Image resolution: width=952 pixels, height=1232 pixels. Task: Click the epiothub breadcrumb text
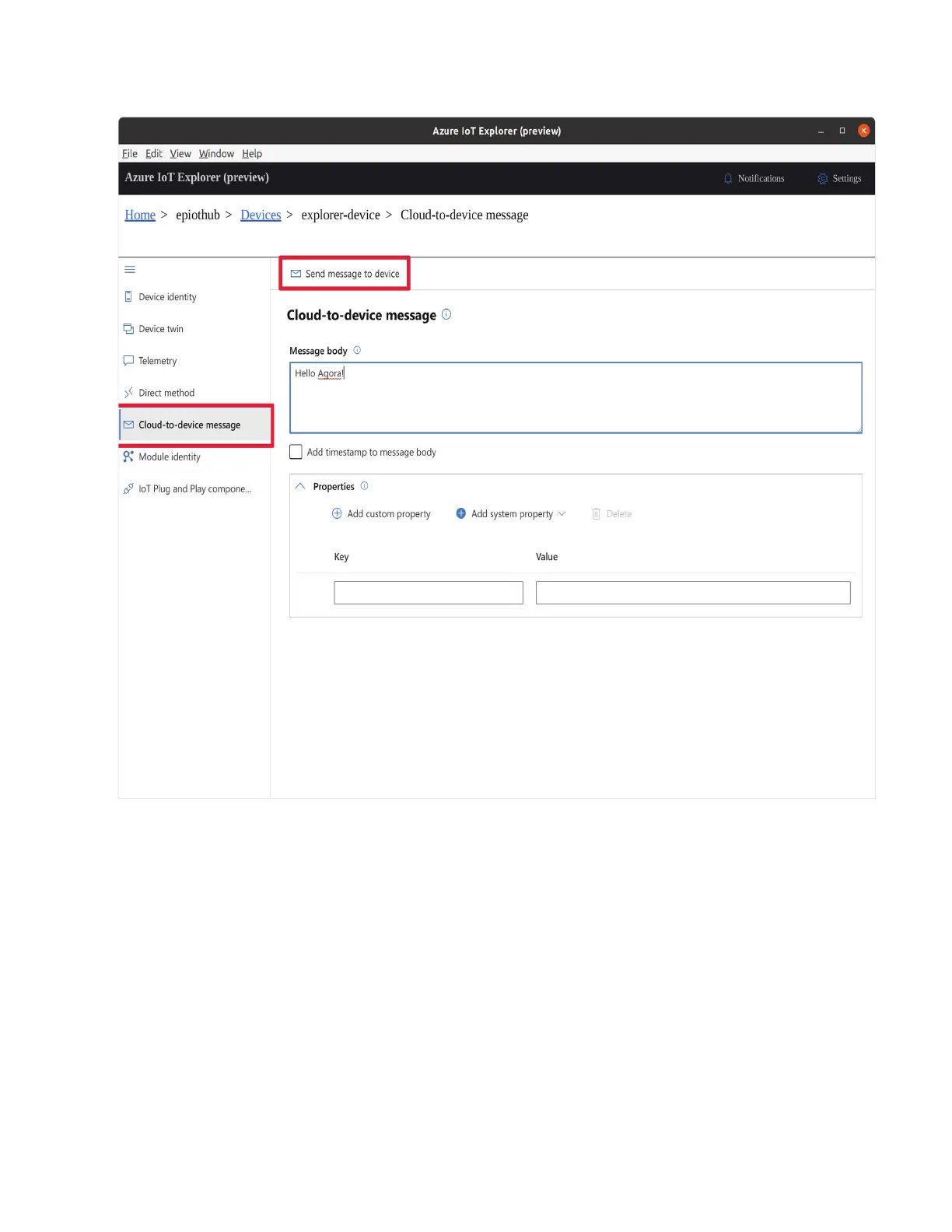[x=198, y=215]
